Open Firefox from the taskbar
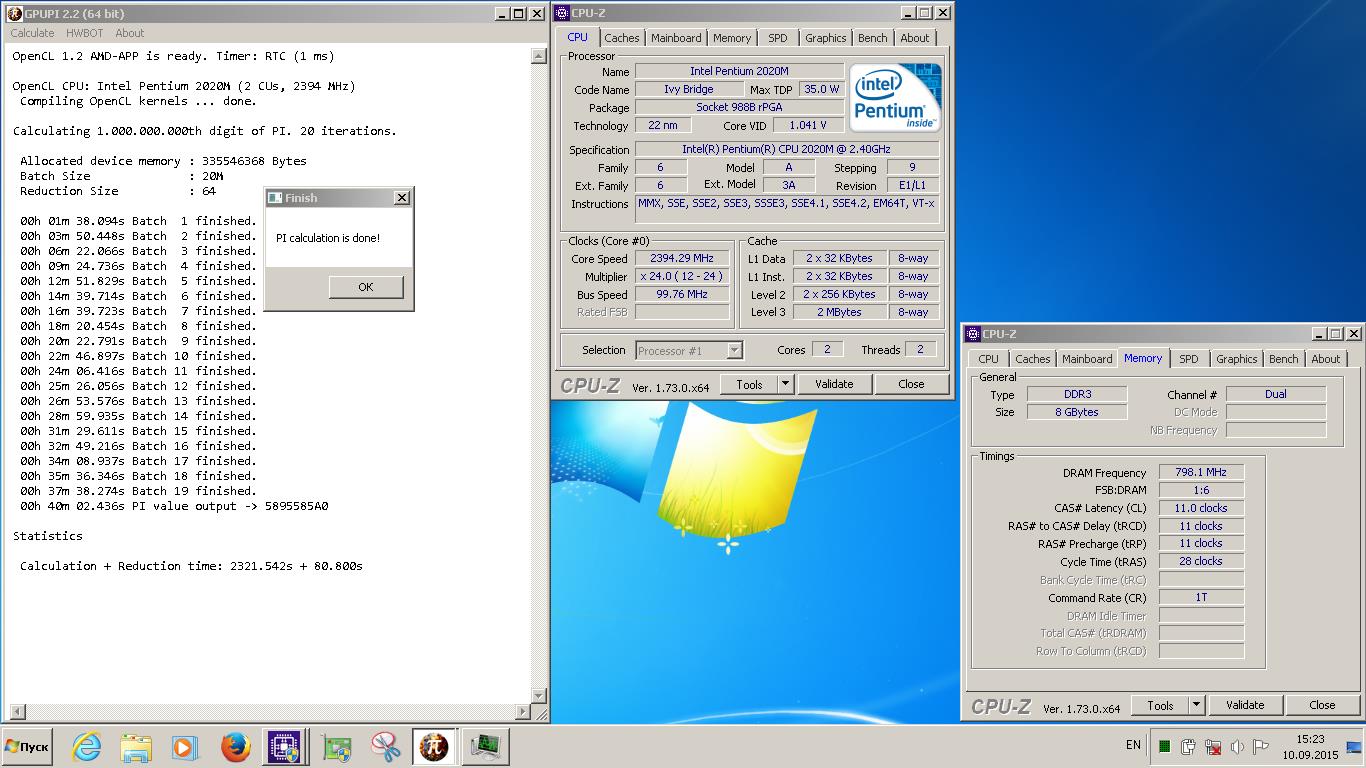This screenshot has height=768, width=1366. 235,747
